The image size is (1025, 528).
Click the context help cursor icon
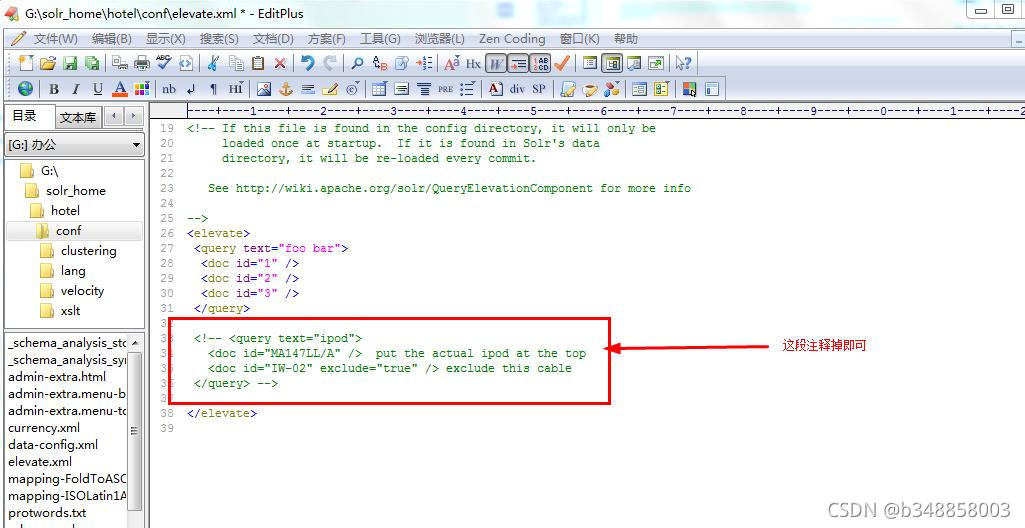coord(683,63)
